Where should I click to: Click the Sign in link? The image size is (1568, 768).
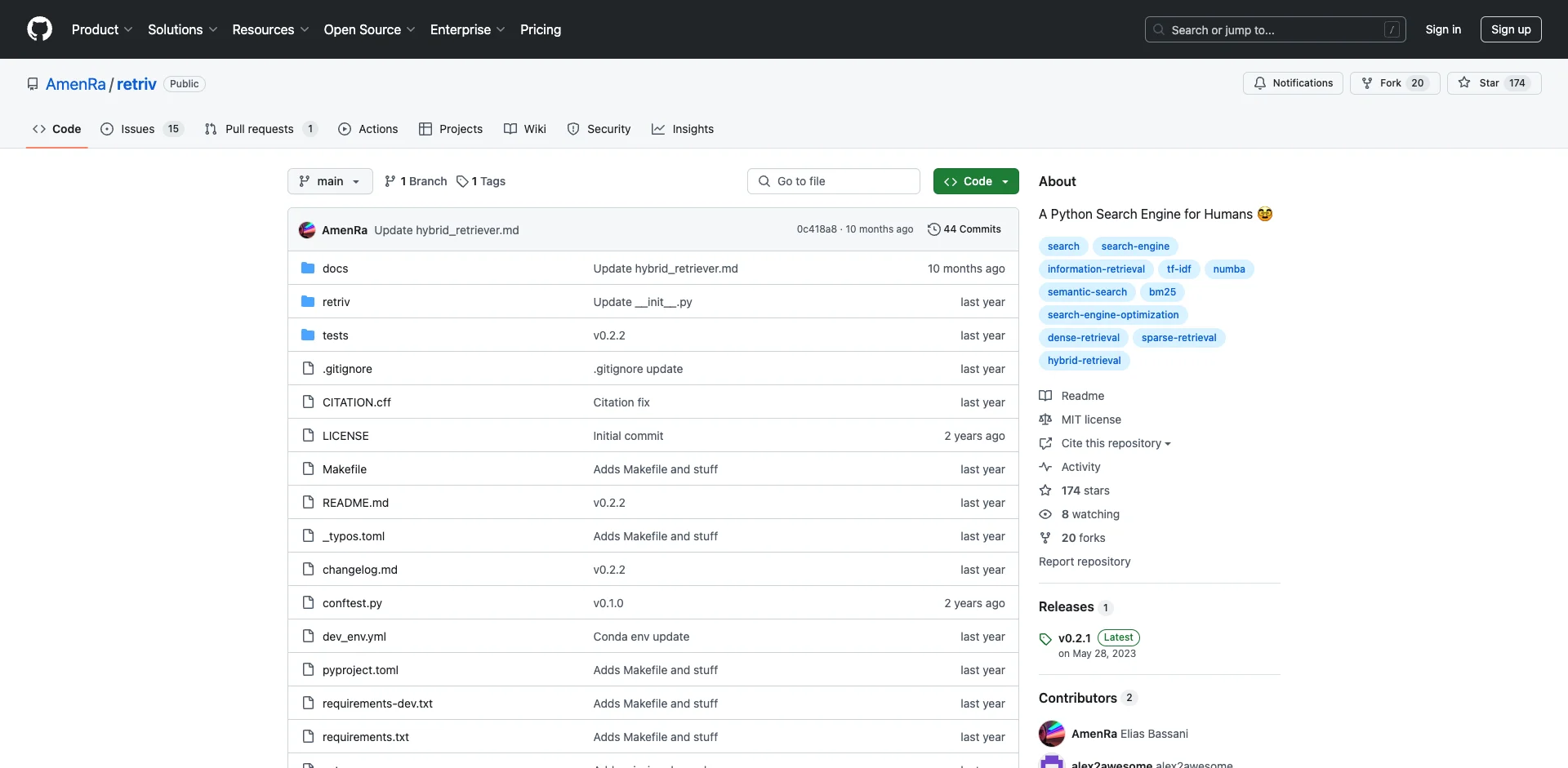[1443, 29]
